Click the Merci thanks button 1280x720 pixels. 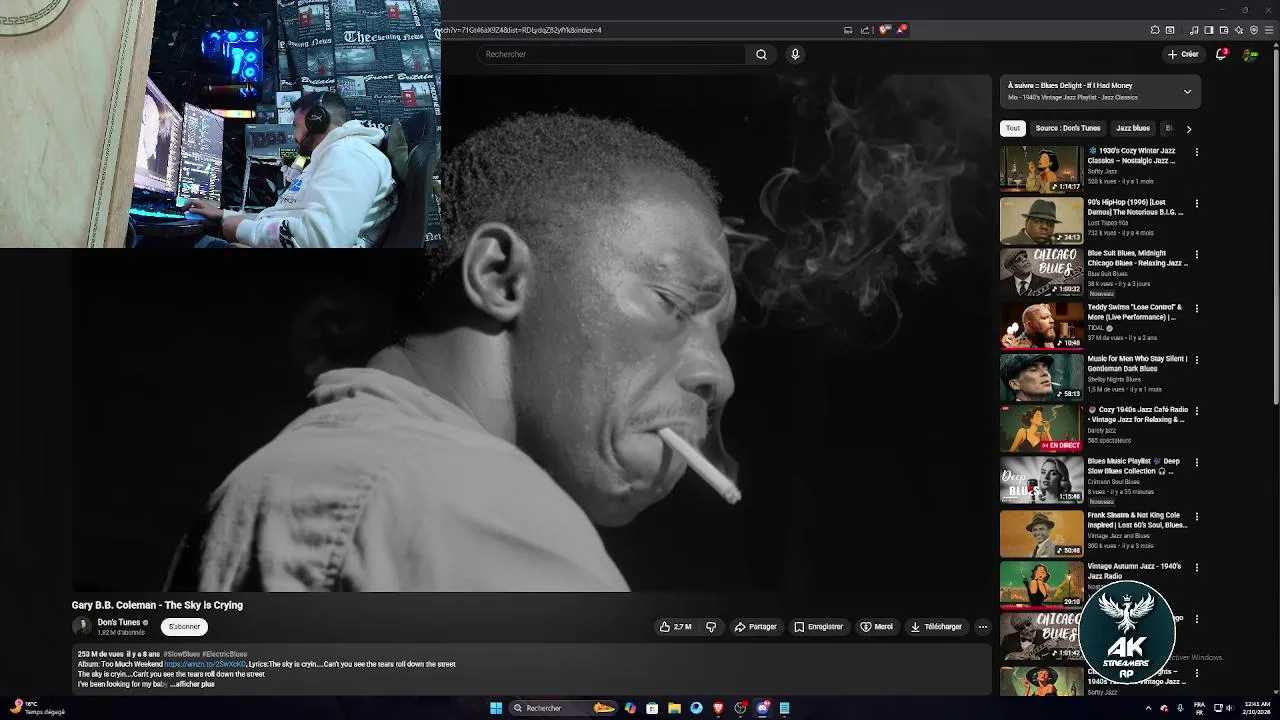[877, 627]
